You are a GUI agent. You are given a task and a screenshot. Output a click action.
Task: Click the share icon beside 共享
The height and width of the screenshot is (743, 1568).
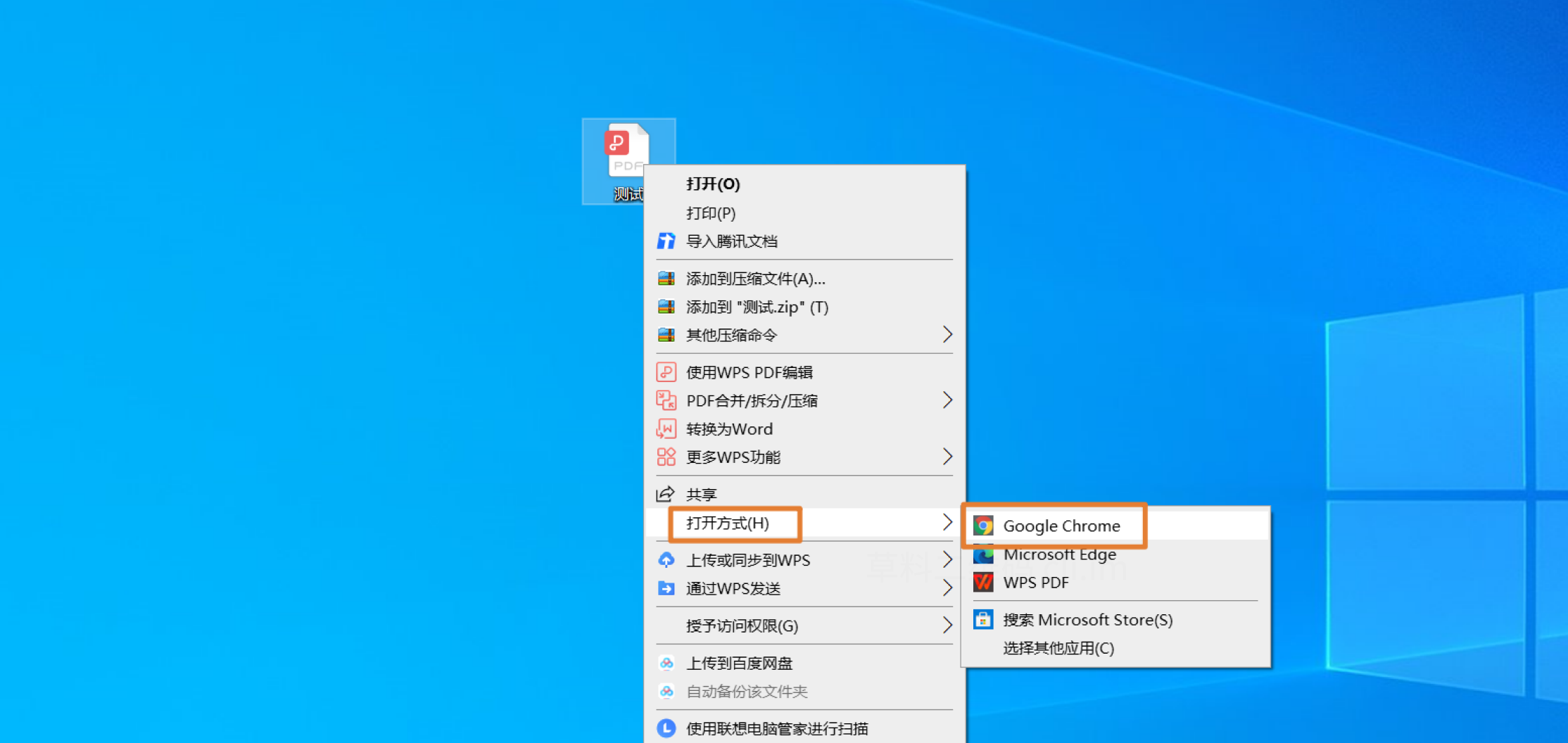tap(666, 494)
